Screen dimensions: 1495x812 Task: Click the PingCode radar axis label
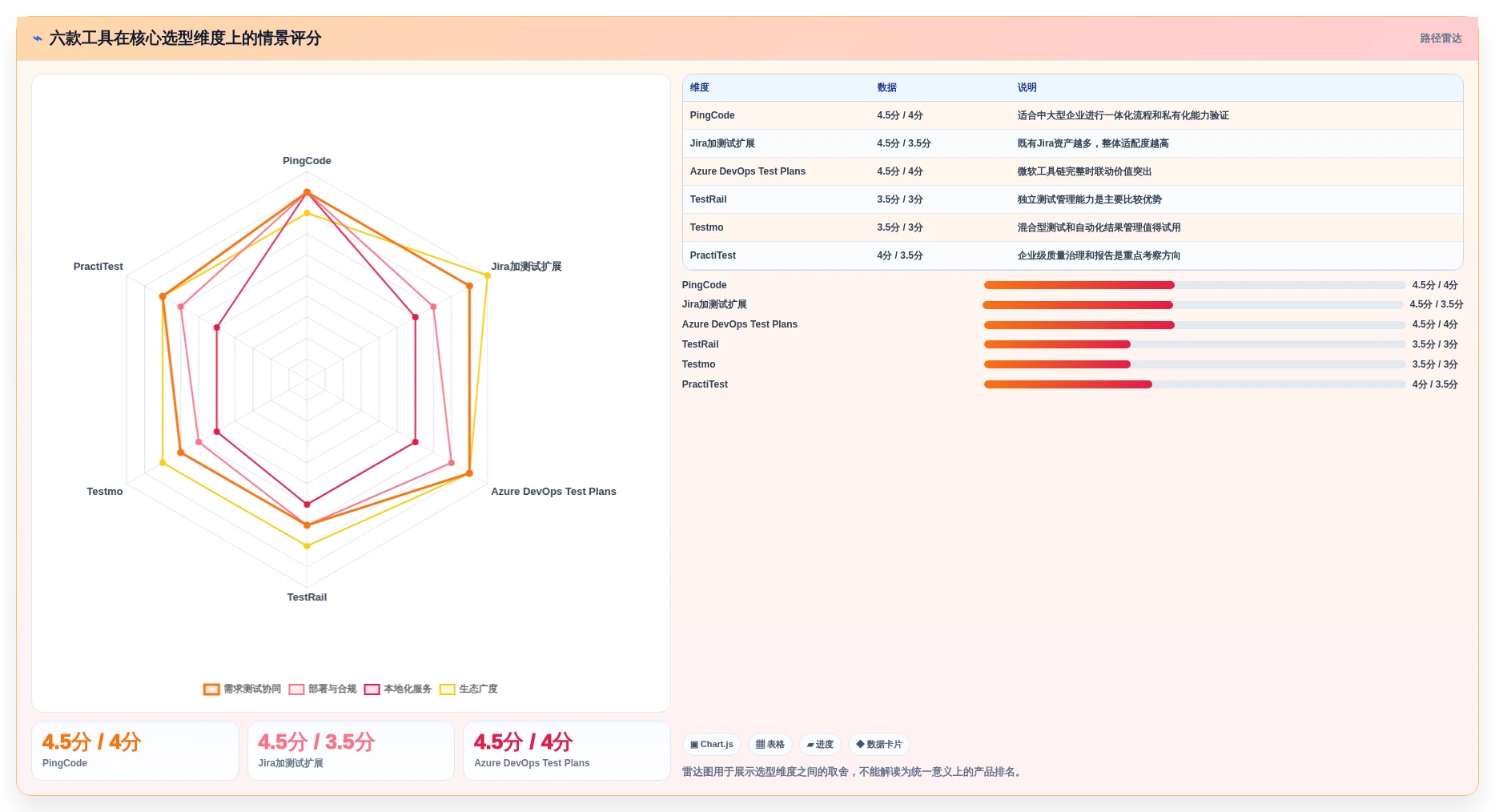pyautogui.click(x=307, y=161)
